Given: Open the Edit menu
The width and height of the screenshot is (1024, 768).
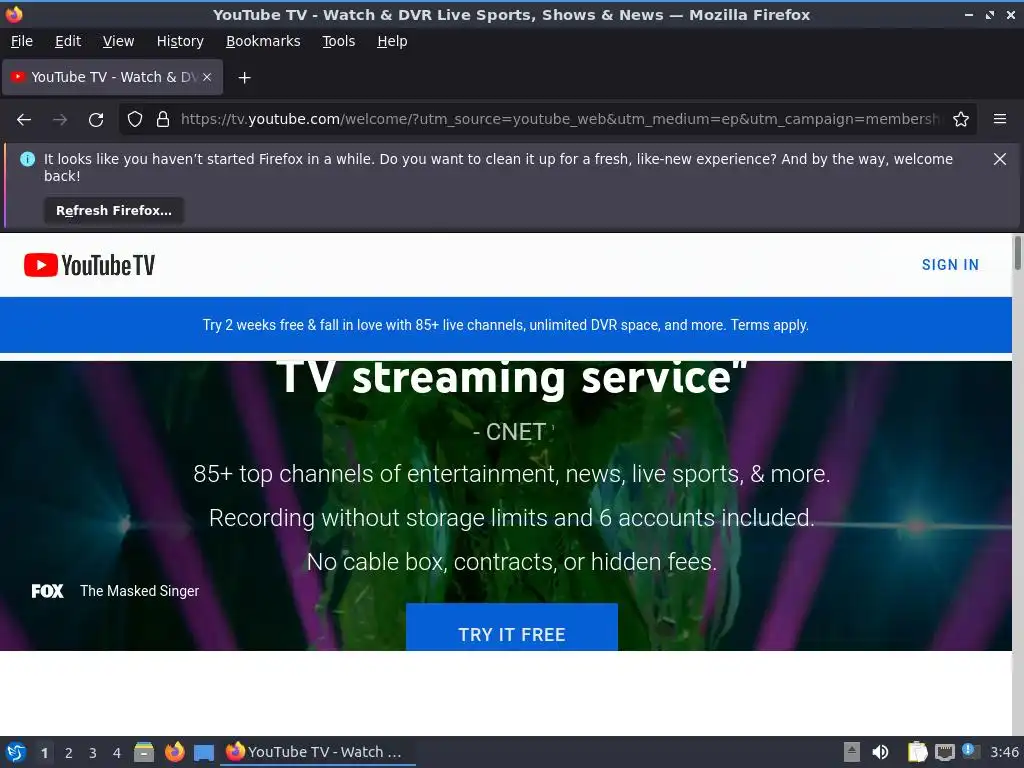Looking at the screenshot, I should point(68,41).
